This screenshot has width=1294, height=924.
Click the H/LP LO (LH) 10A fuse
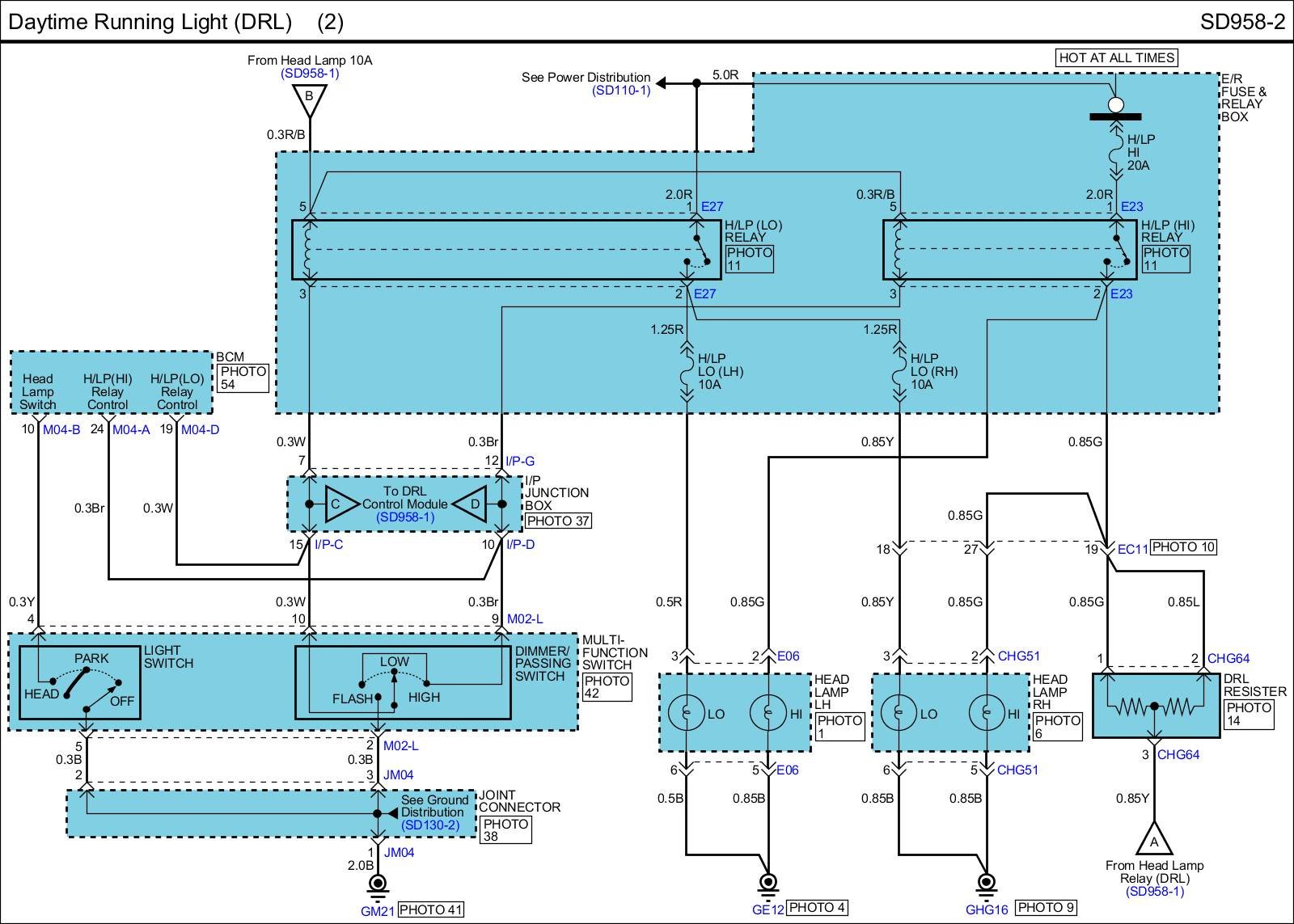pos(687,371)
